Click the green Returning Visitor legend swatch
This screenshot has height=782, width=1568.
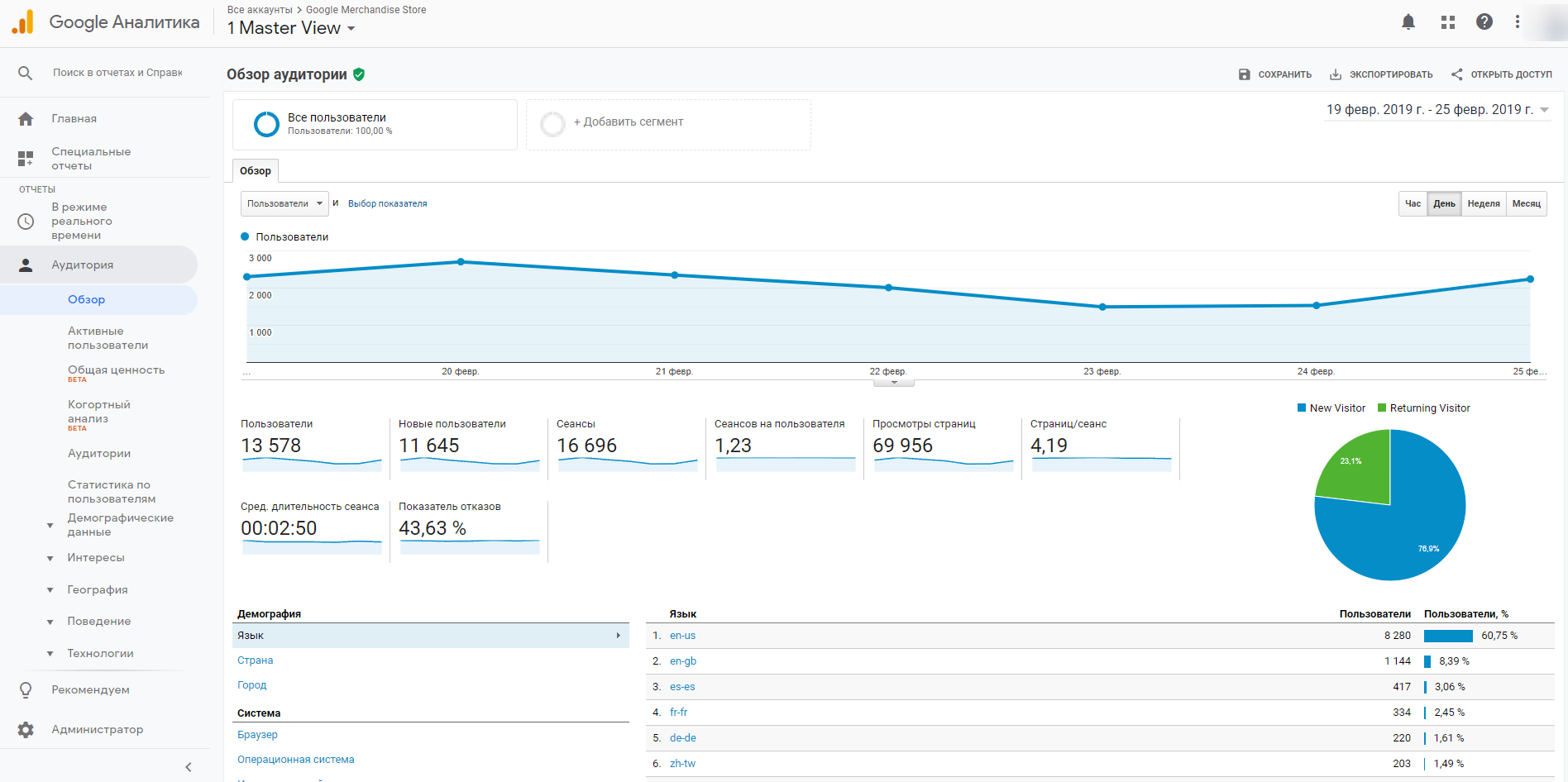pyautogui.click(x=1383, y=408)
